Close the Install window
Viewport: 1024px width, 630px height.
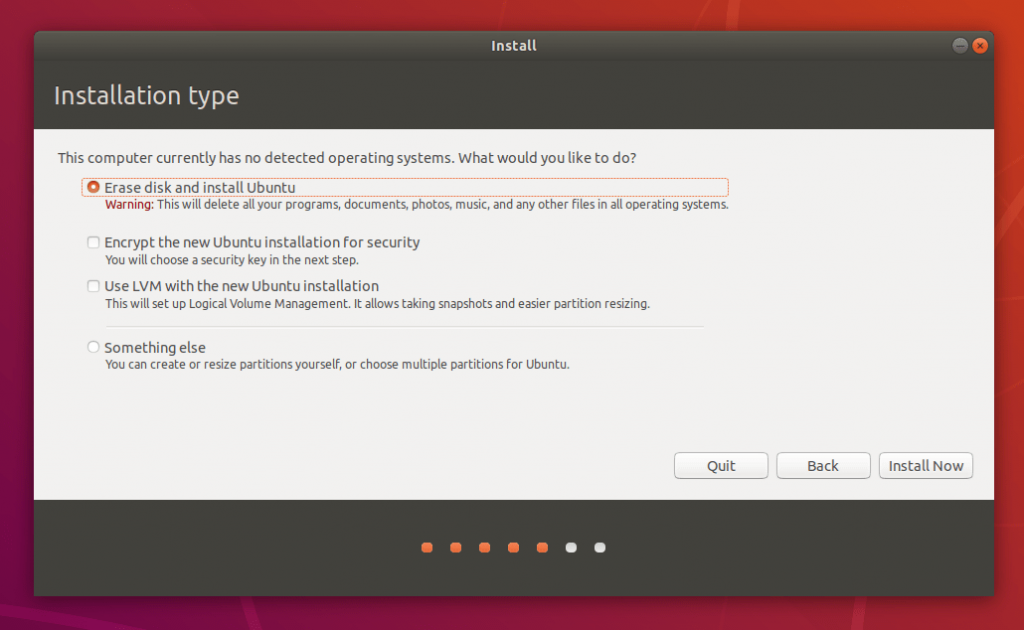coord(980,45)
